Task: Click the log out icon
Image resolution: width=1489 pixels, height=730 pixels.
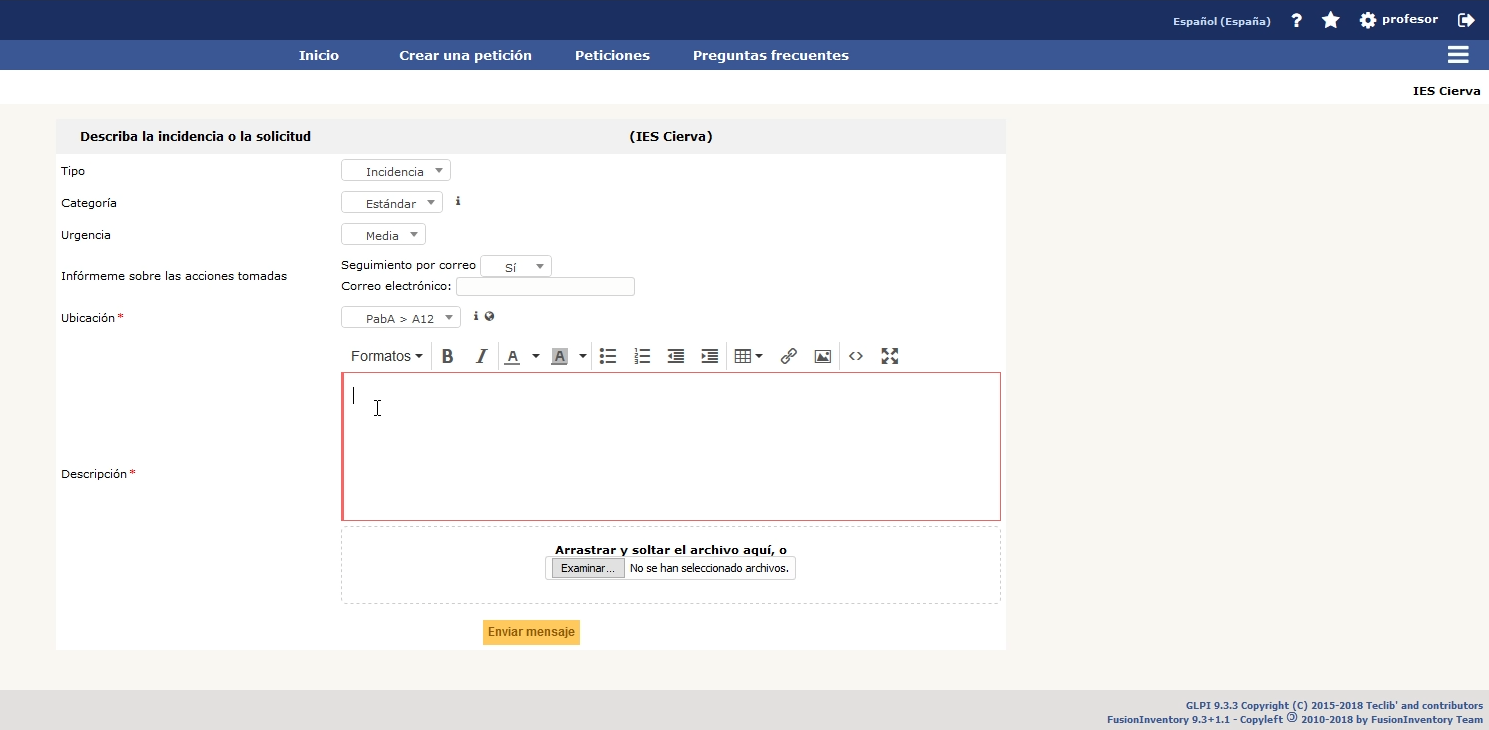Action: click(x=1466, y=20)
